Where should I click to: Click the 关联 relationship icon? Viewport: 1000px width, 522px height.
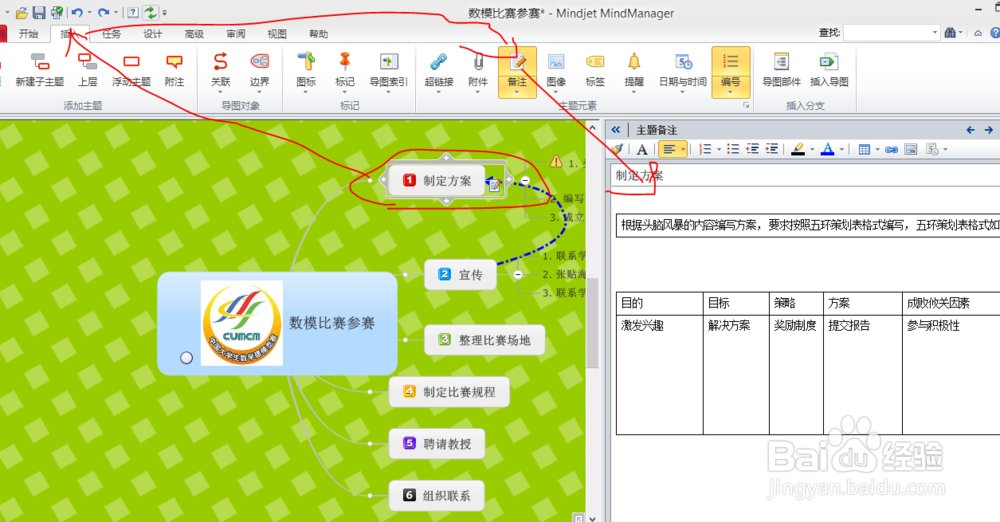point(221,62)
